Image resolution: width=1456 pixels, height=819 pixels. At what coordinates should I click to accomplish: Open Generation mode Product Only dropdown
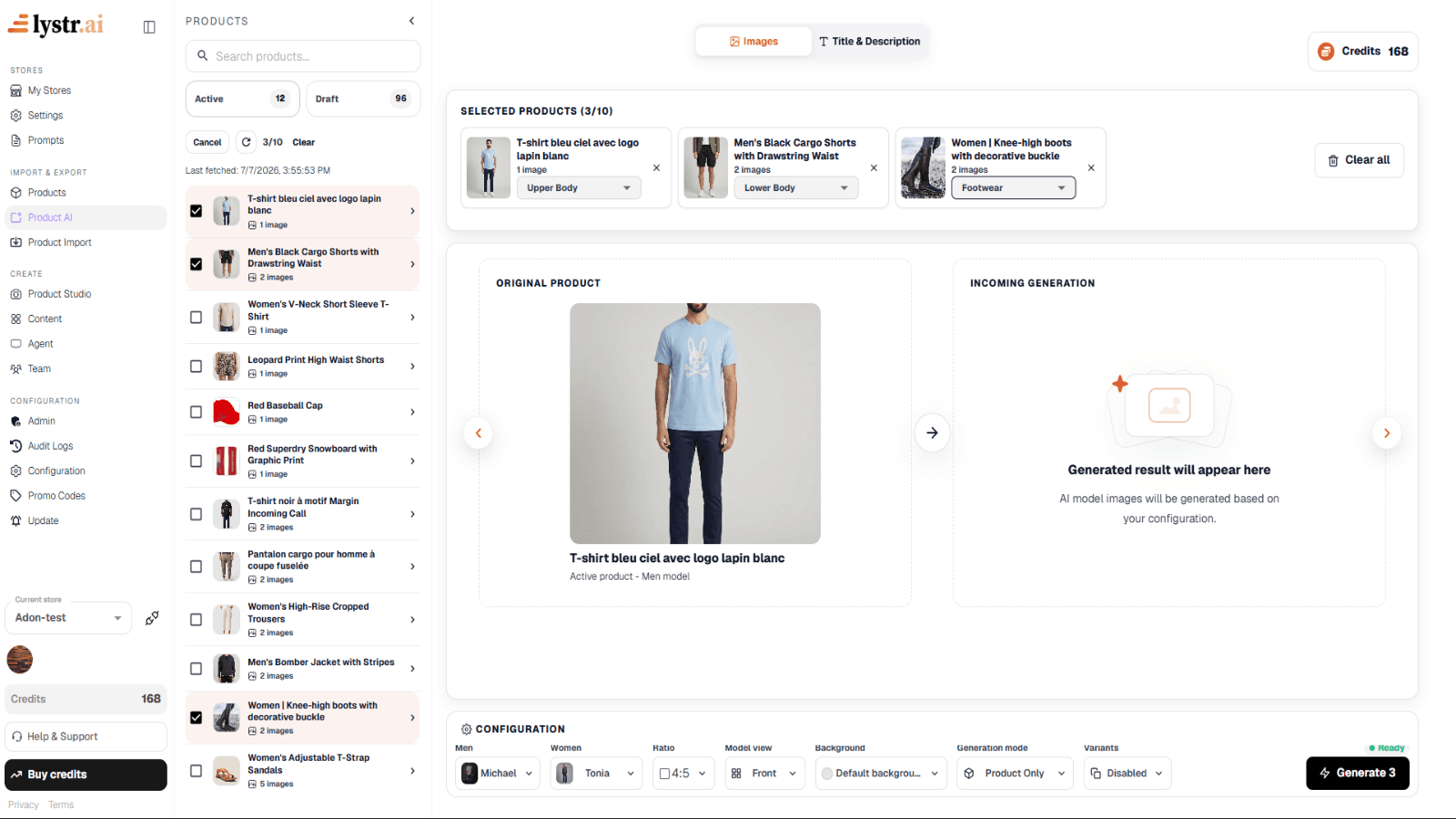[1015, 773]
